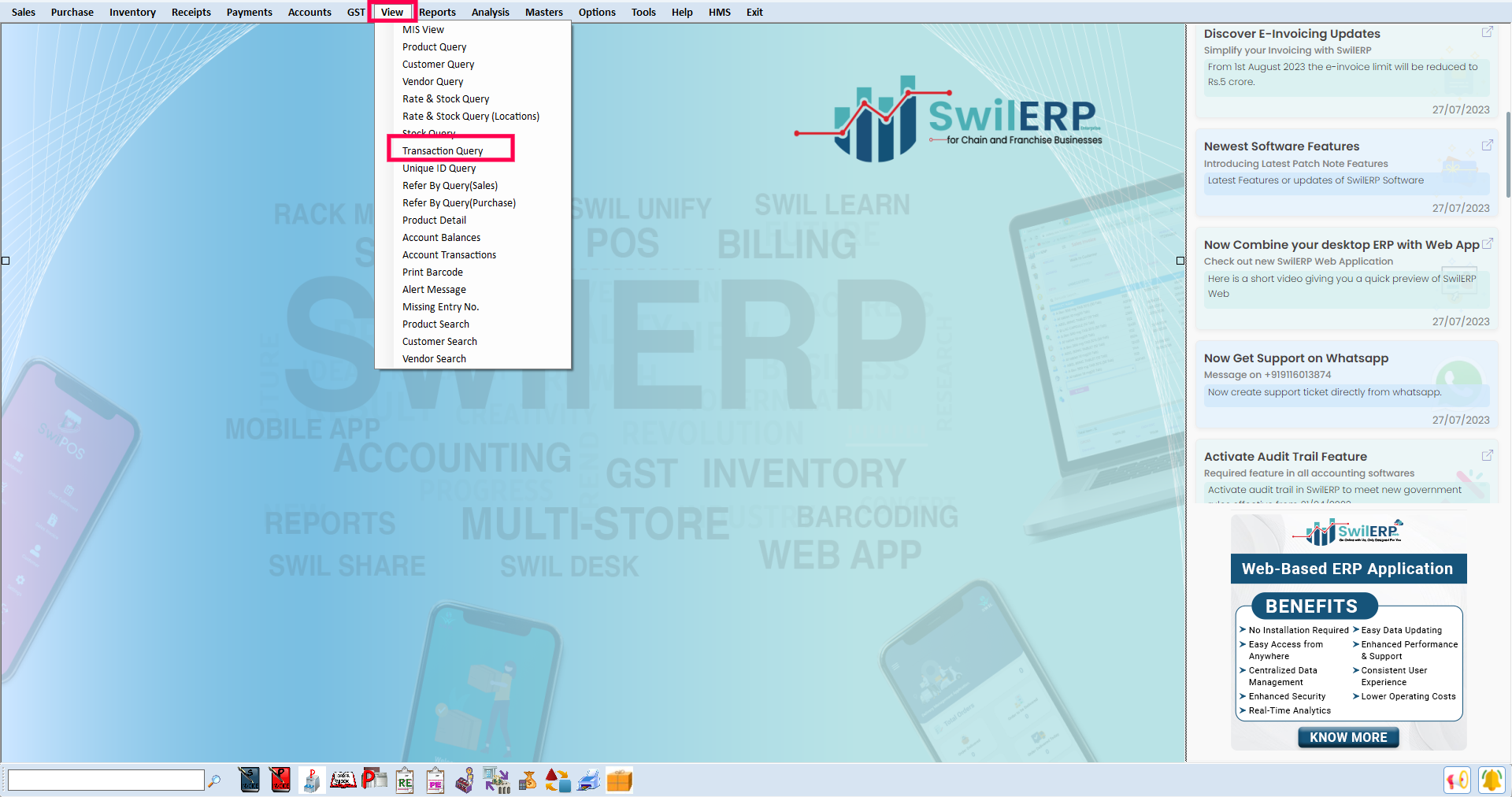
Task: Open the Sales menu
Action: point(24,12)
